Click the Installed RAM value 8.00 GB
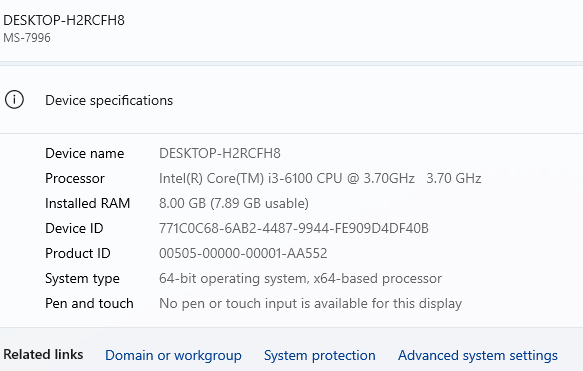This screenshot has width=583, height=371. click(234, 203)
